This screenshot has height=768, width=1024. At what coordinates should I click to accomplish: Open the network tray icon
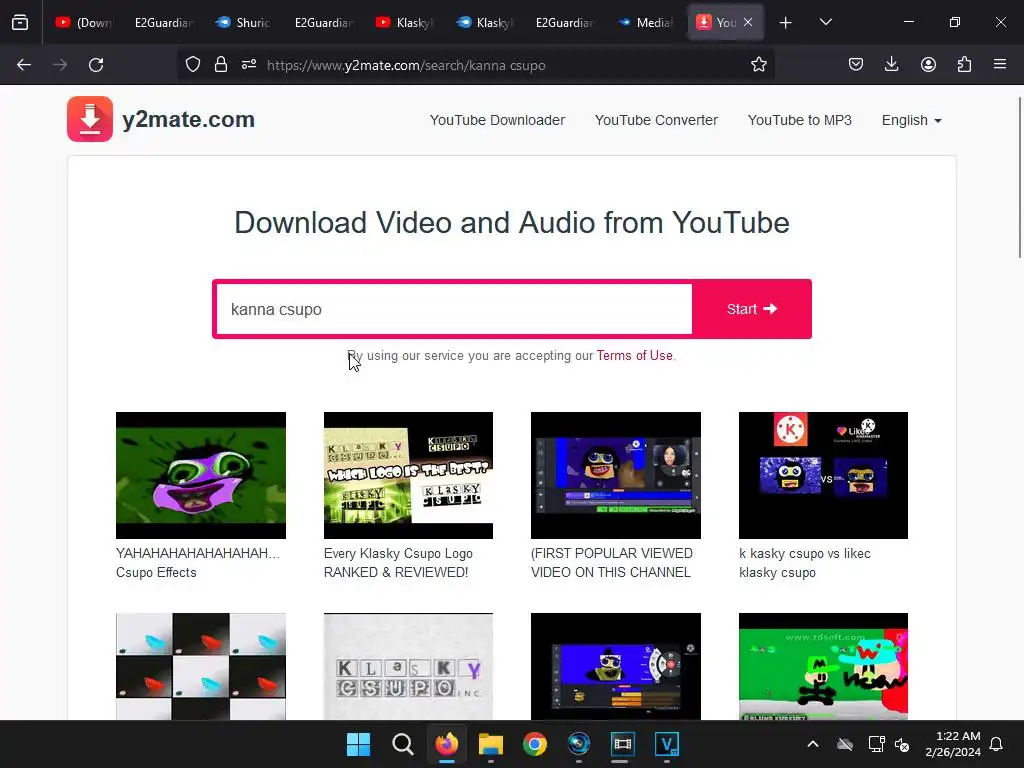(876, 744)
